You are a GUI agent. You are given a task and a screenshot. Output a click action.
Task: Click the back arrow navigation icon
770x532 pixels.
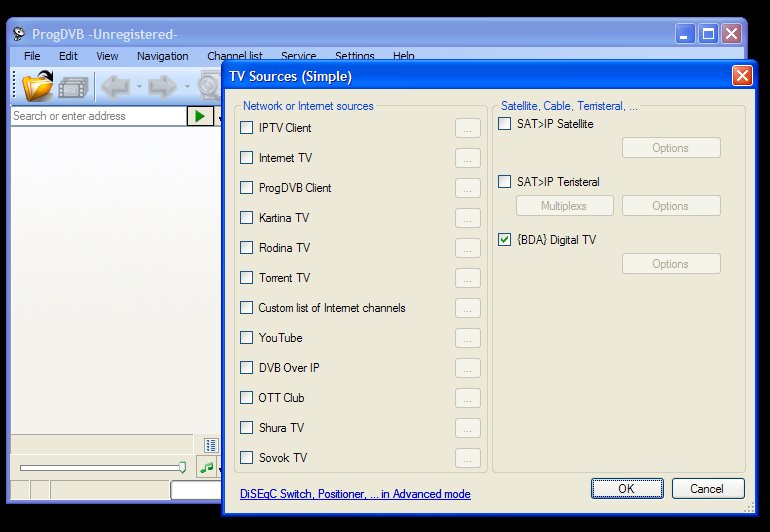click(x=116, y=87)
